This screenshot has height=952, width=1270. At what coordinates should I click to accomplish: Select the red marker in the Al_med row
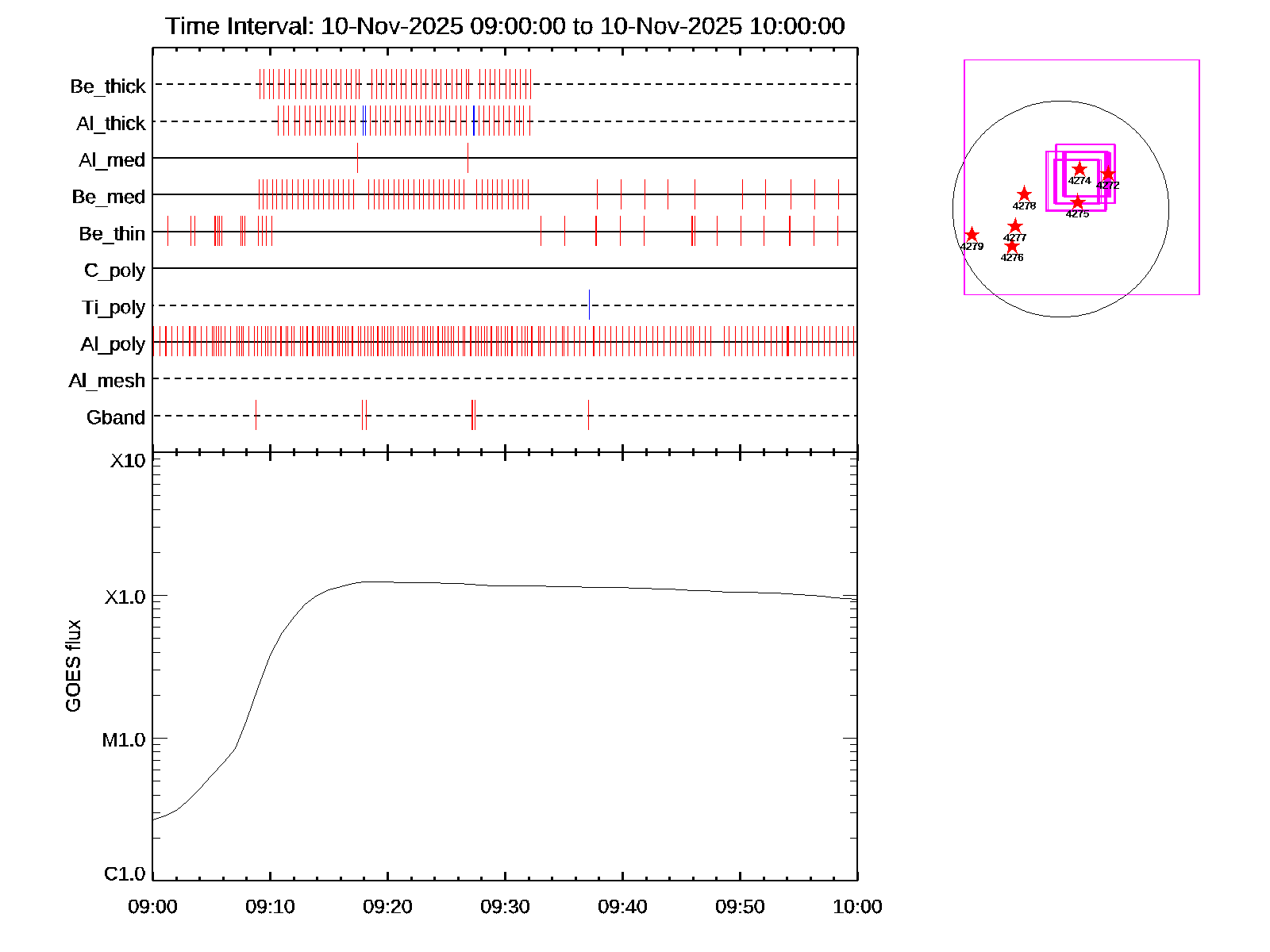click(357, 158)
